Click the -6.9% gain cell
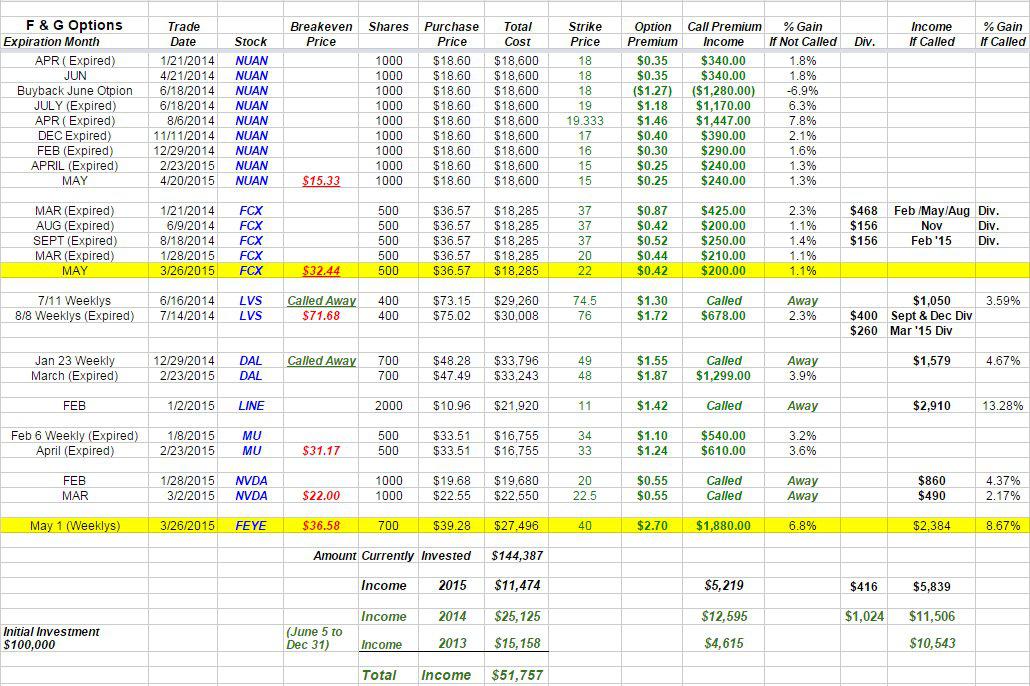This screenshot has height=686, width=1030. pos(803,91)
